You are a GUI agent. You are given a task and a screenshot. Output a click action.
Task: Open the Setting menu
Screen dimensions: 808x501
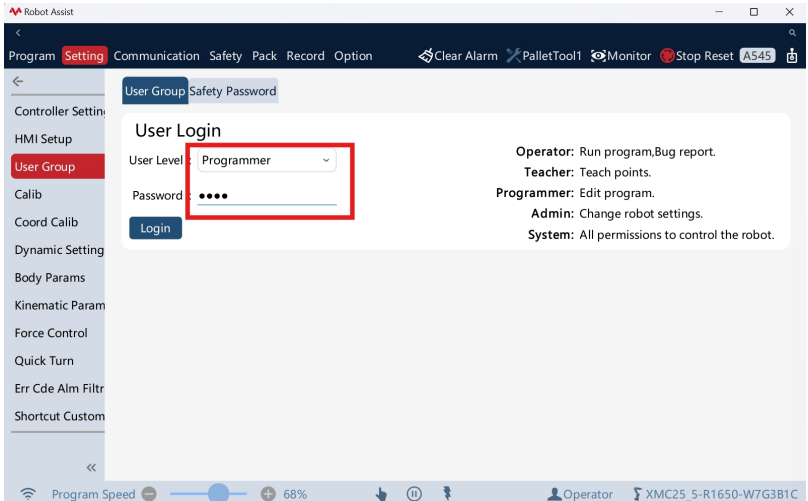tap(85, 56)
